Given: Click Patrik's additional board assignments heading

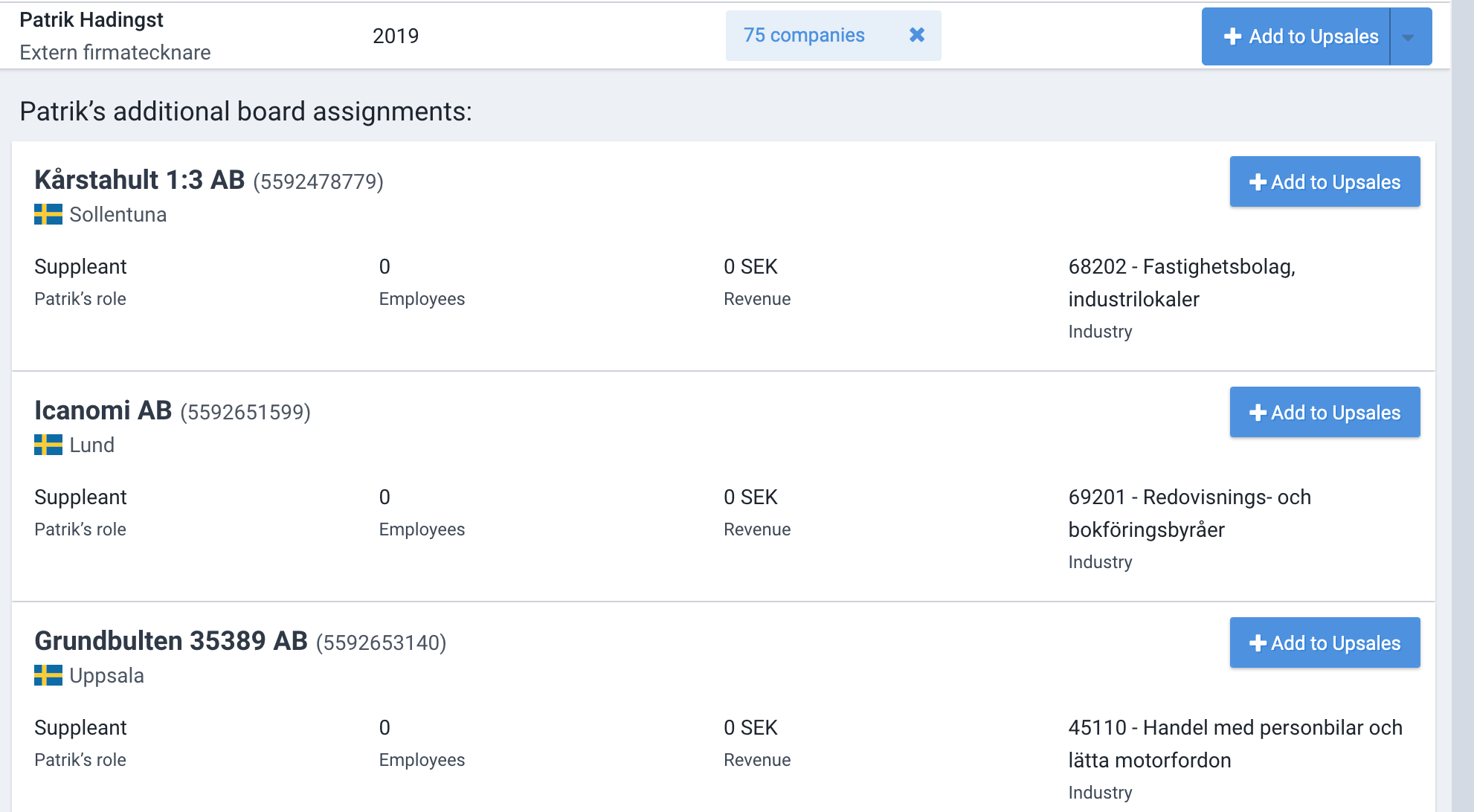Looking at the screenshot, I should point(245,112).
